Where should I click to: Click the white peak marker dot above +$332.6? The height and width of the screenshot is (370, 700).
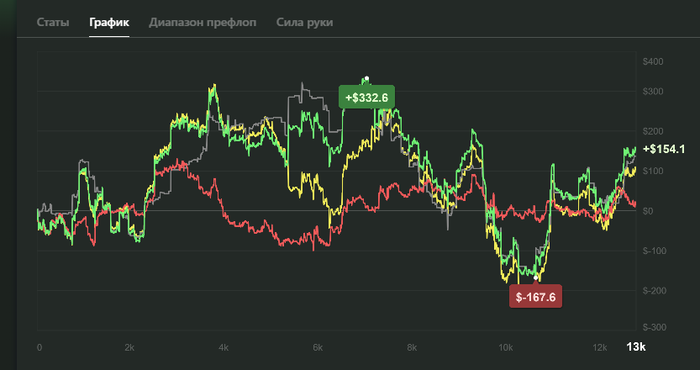[x=367, y=78]
